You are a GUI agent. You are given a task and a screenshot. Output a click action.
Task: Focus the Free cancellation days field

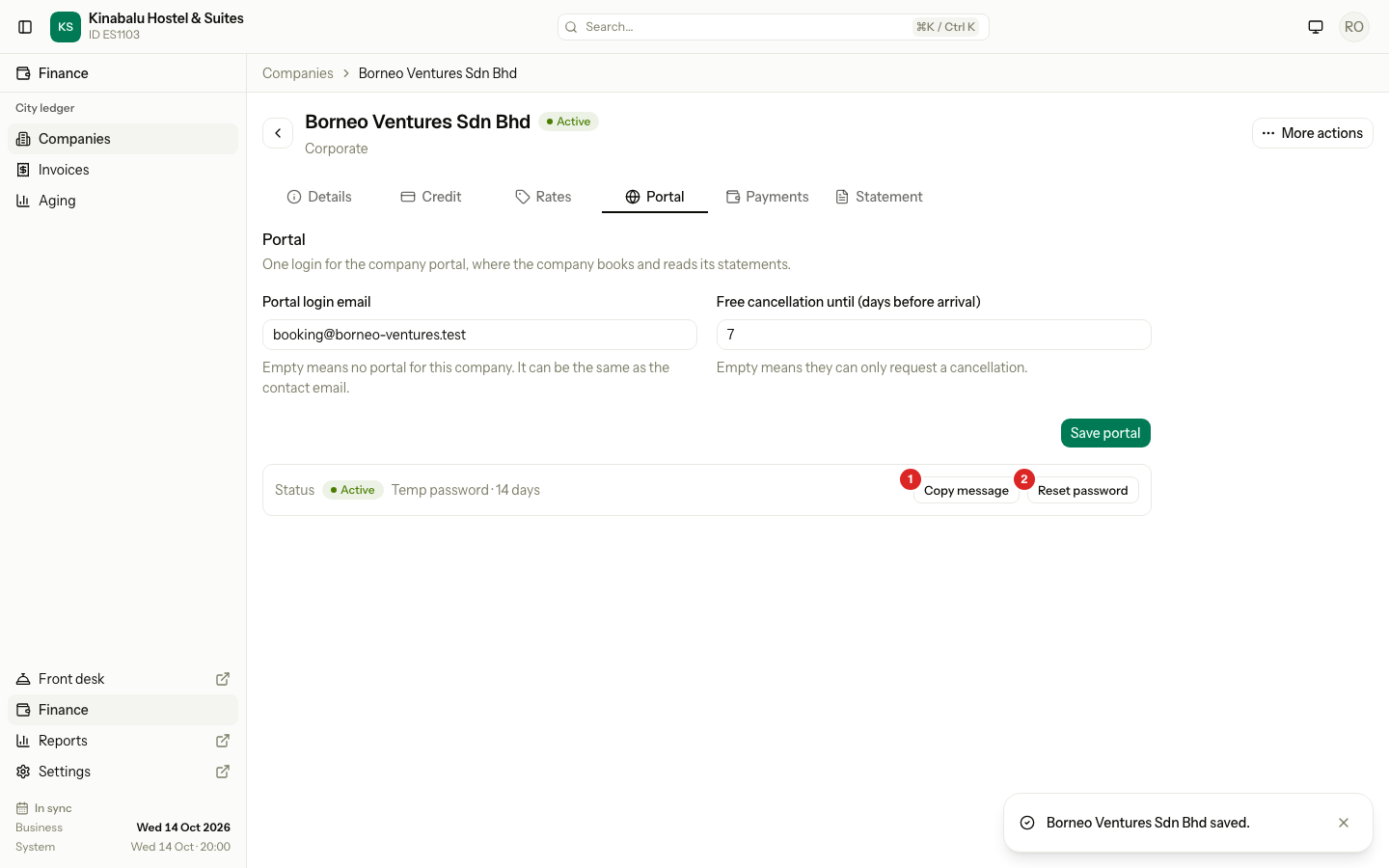pos(934,335)
